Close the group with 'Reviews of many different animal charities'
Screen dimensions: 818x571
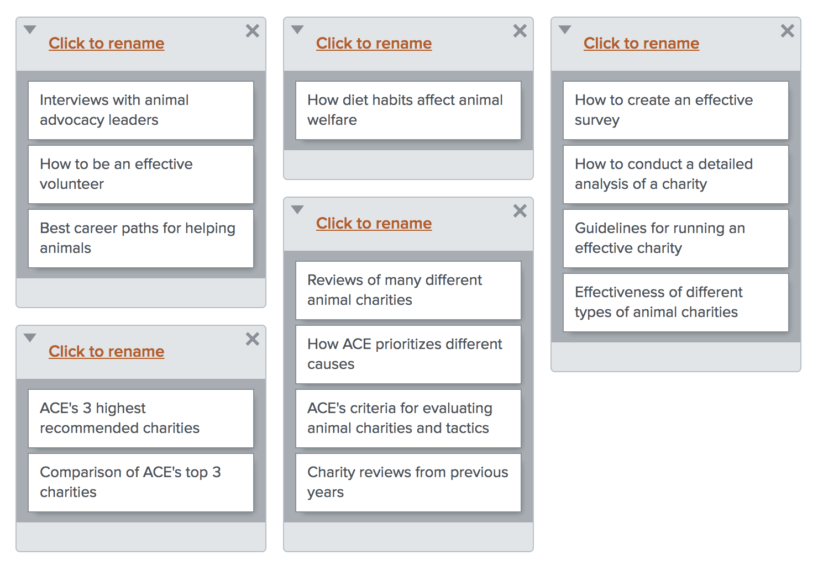point(520,211)
